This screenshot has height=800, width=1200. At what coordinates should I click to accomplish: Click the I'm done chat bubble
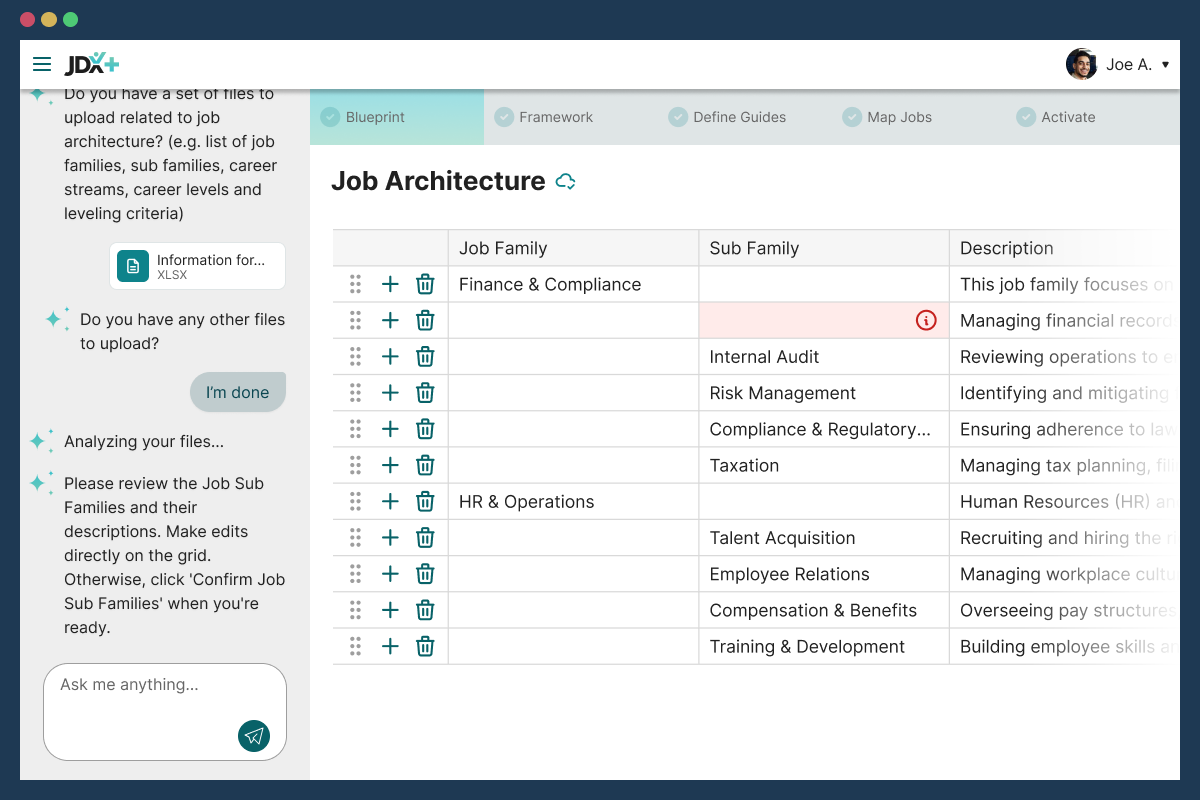click(238, 393)
